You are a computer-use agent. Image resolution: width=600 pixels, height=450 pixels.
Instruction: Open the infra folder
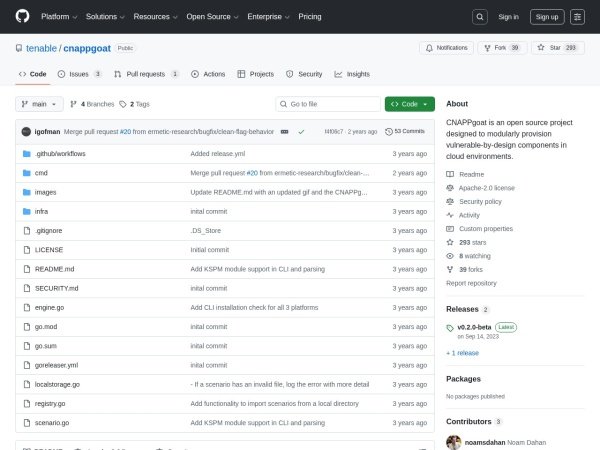[41, 211]
